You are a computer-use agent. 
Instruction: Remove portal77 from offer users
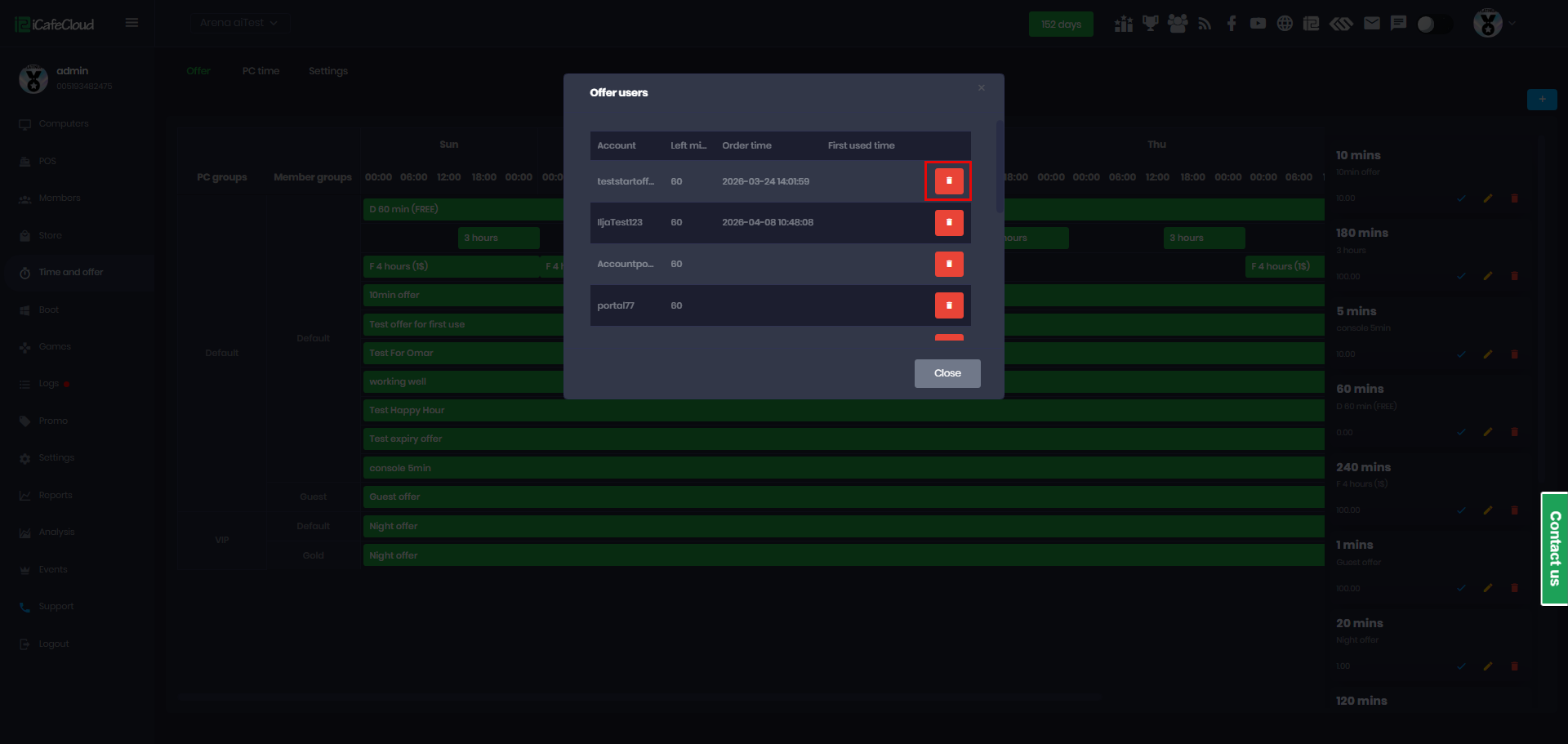(949, 305)
